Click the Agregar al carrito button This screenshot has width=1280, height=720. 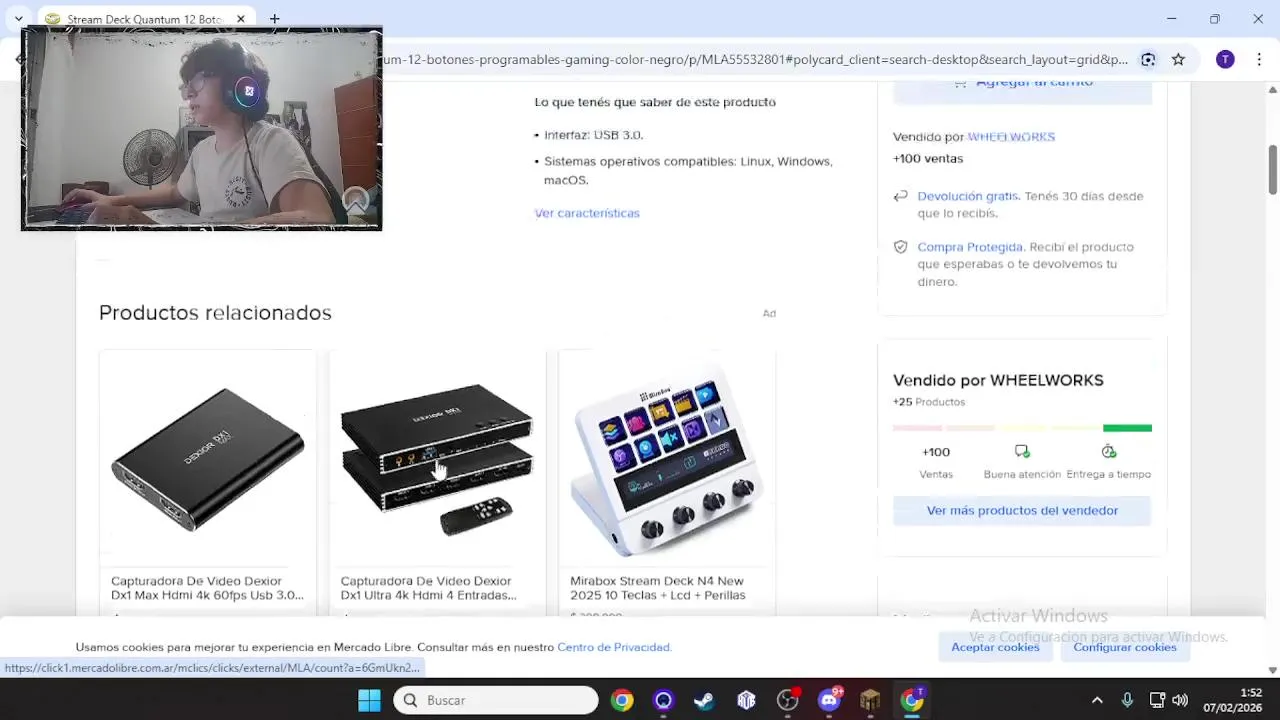click(1022, 86)
